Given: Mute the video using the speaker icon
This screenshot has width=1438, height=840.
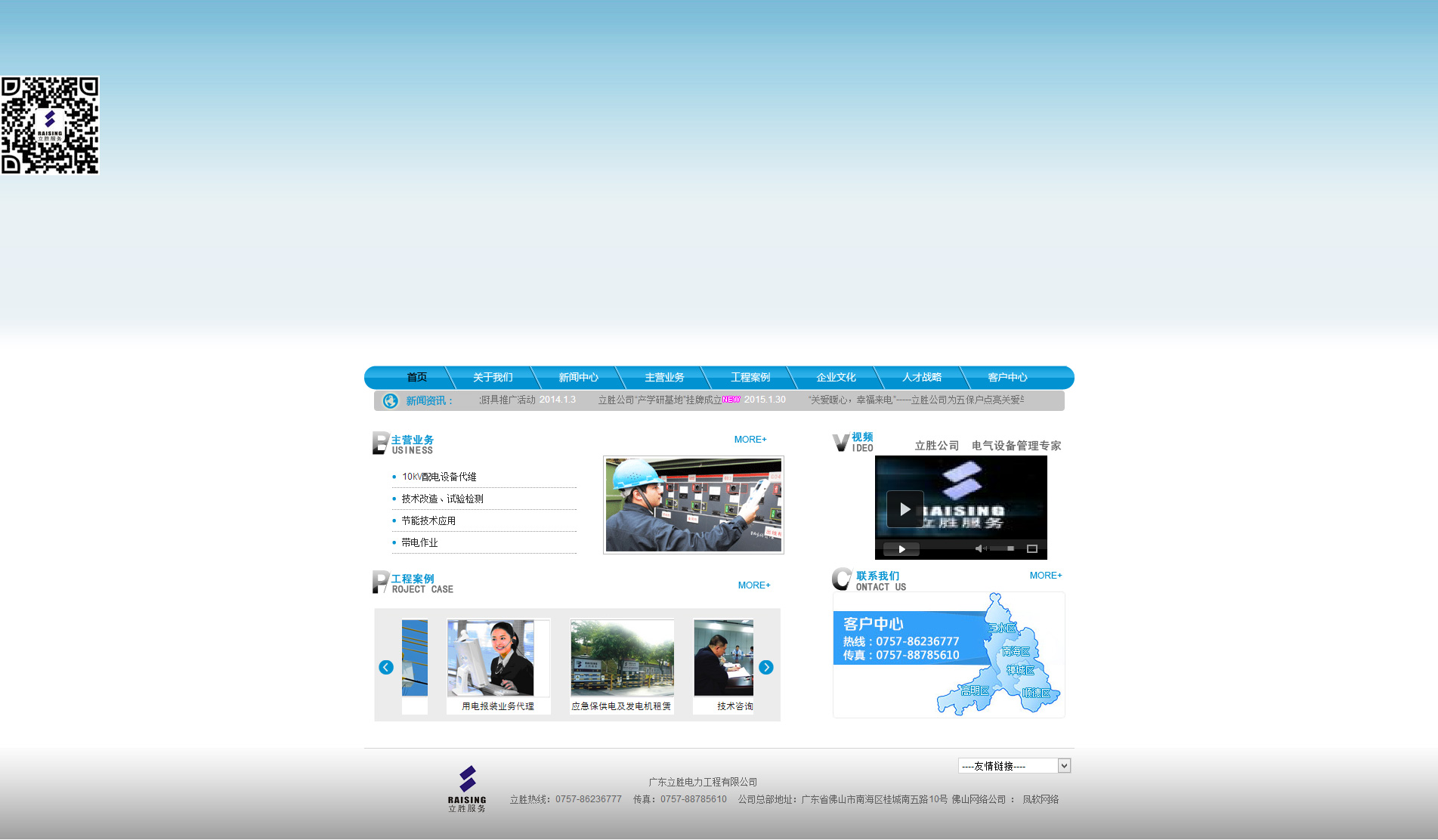Looking at the screenshot, I should coord(979,548).
